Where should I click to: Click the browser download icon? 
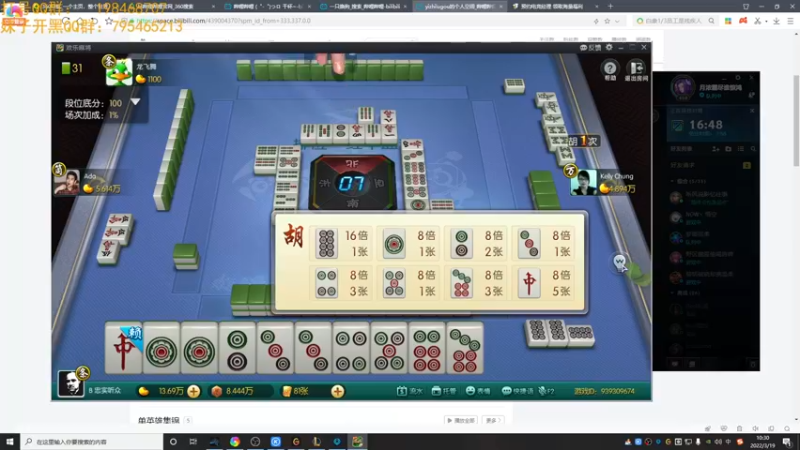(776, 21)
